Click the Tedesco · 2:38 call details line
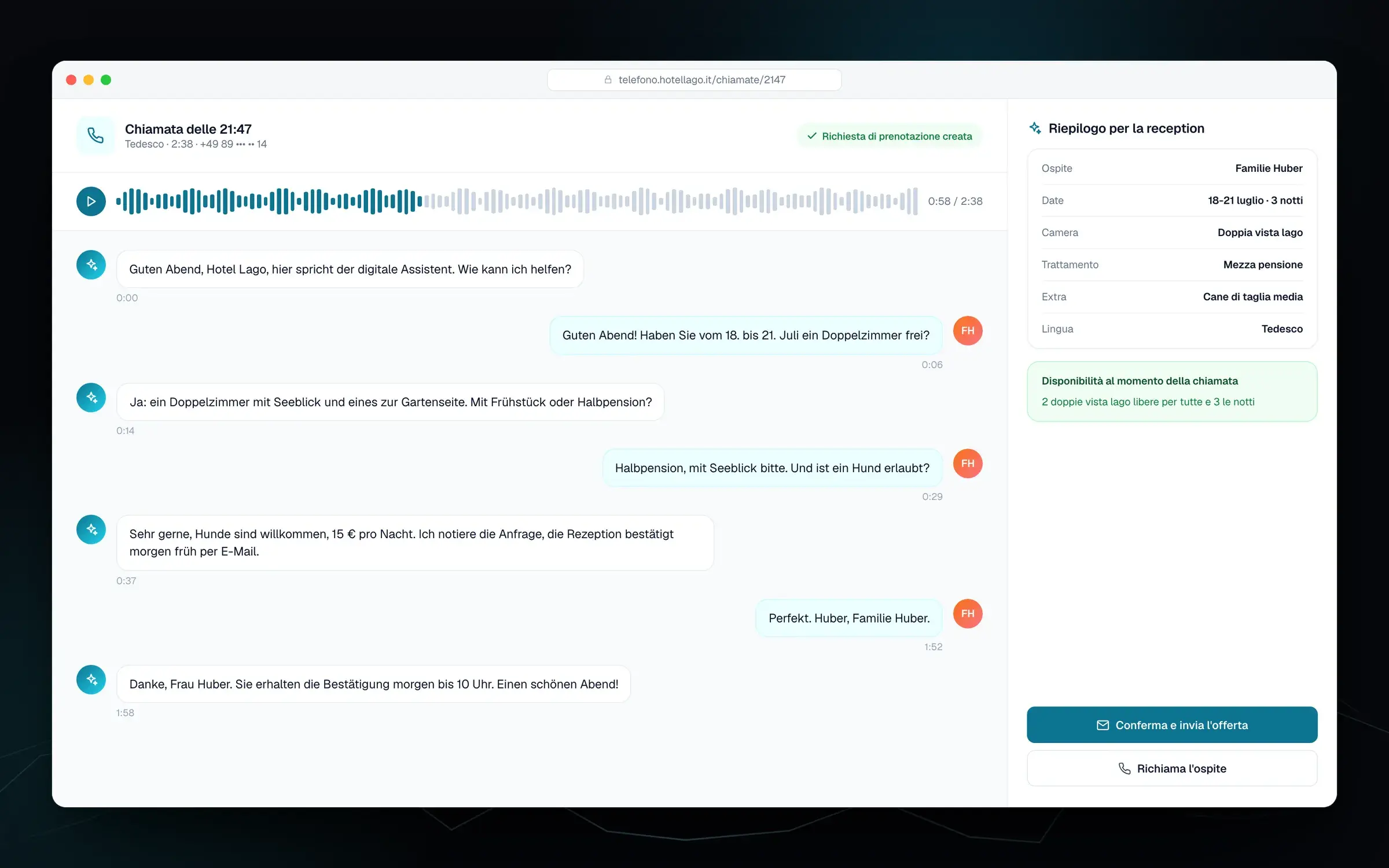1389x868 pixels. [196, 144]
